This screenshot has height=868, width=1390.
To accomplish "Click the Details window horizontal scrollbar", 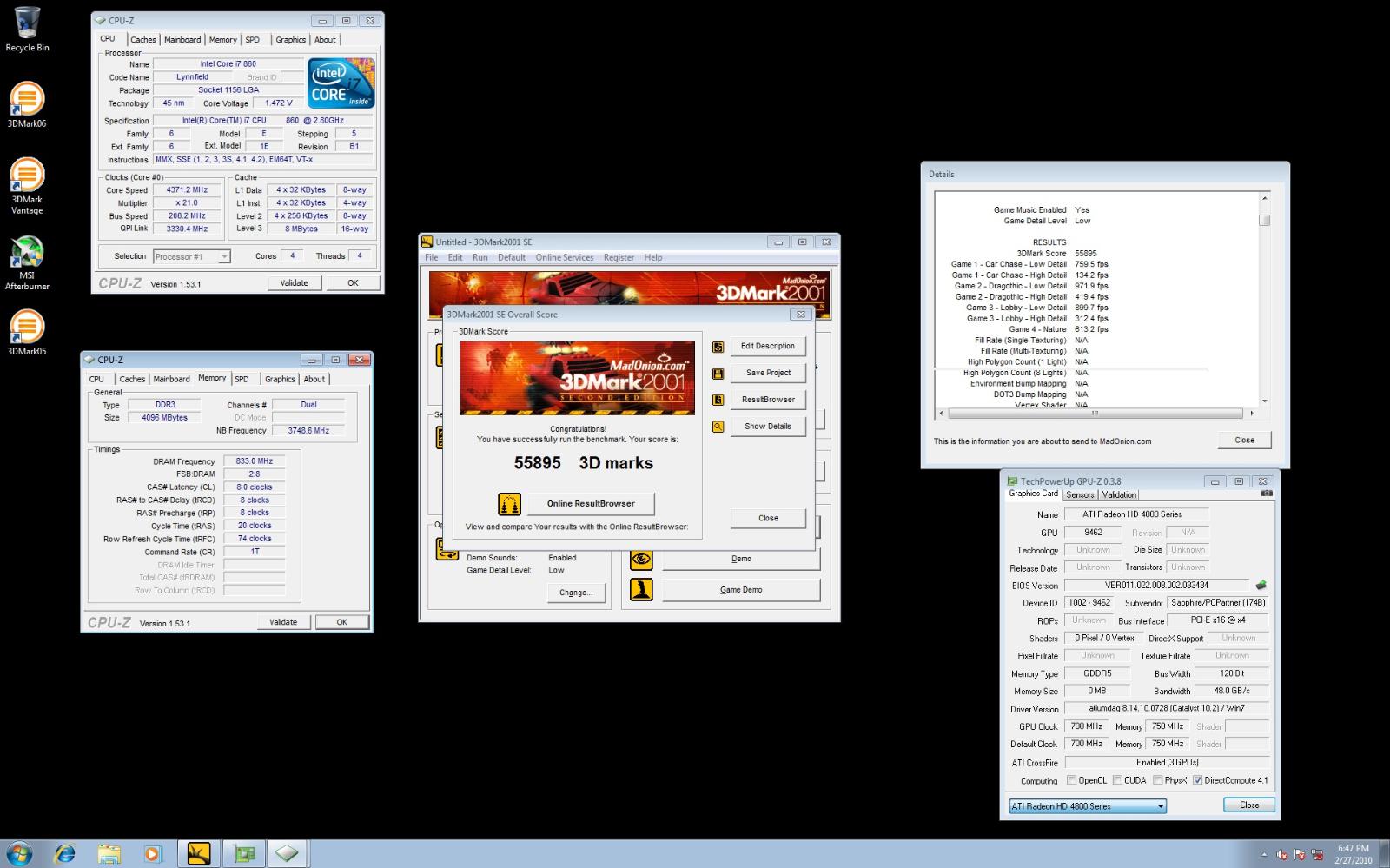I will [x=1096, y=414].
